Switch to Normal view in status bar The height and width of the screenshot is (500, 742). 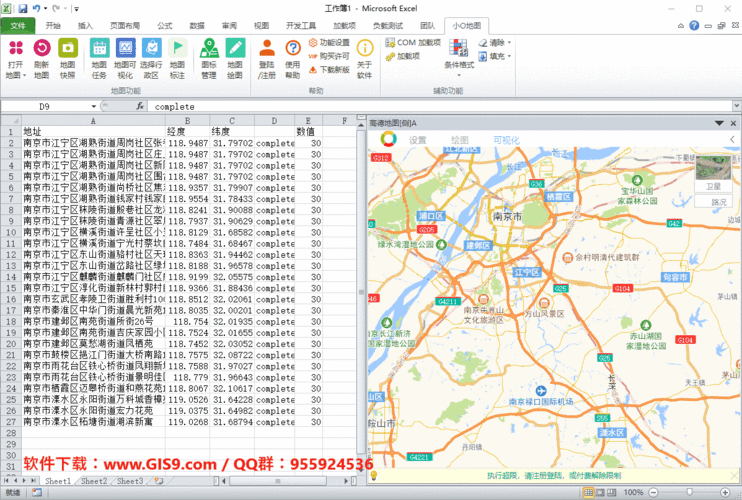pos(588,492)
